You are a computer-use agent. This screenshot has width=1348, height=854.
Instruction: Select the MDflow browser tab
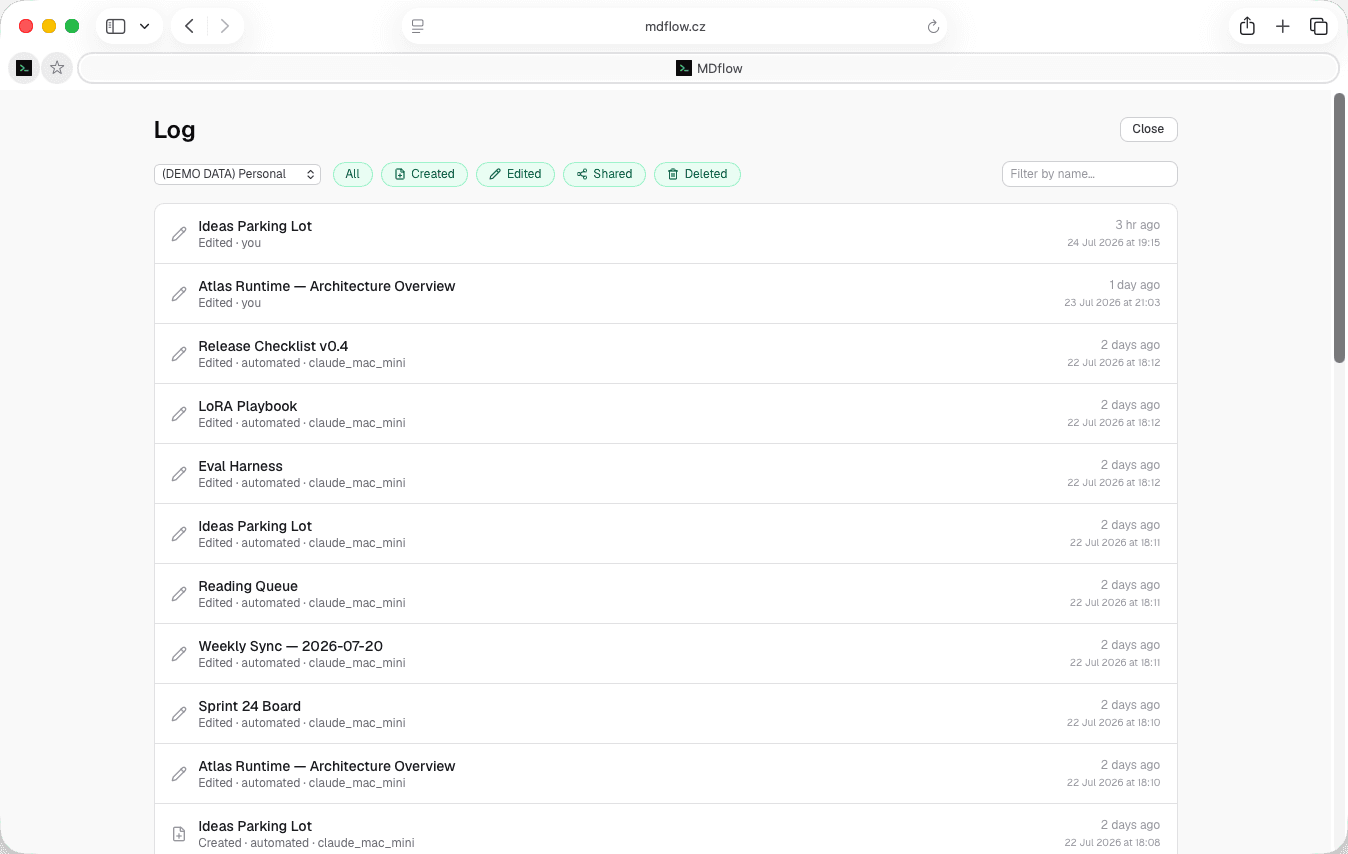coord(709,68)
